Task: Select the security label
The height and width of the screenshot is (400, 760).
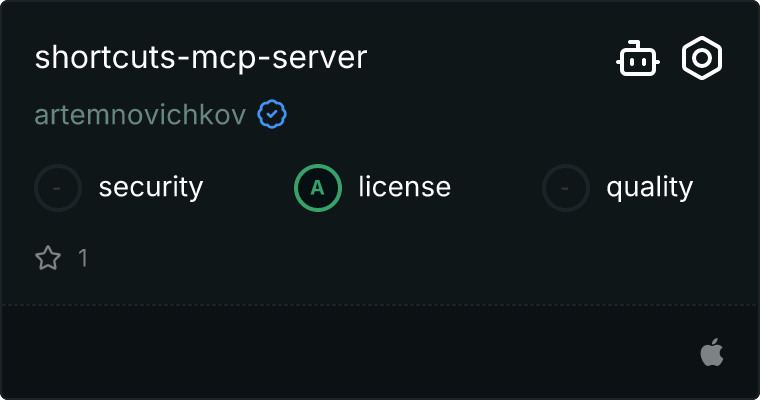Action: (150, 187)
